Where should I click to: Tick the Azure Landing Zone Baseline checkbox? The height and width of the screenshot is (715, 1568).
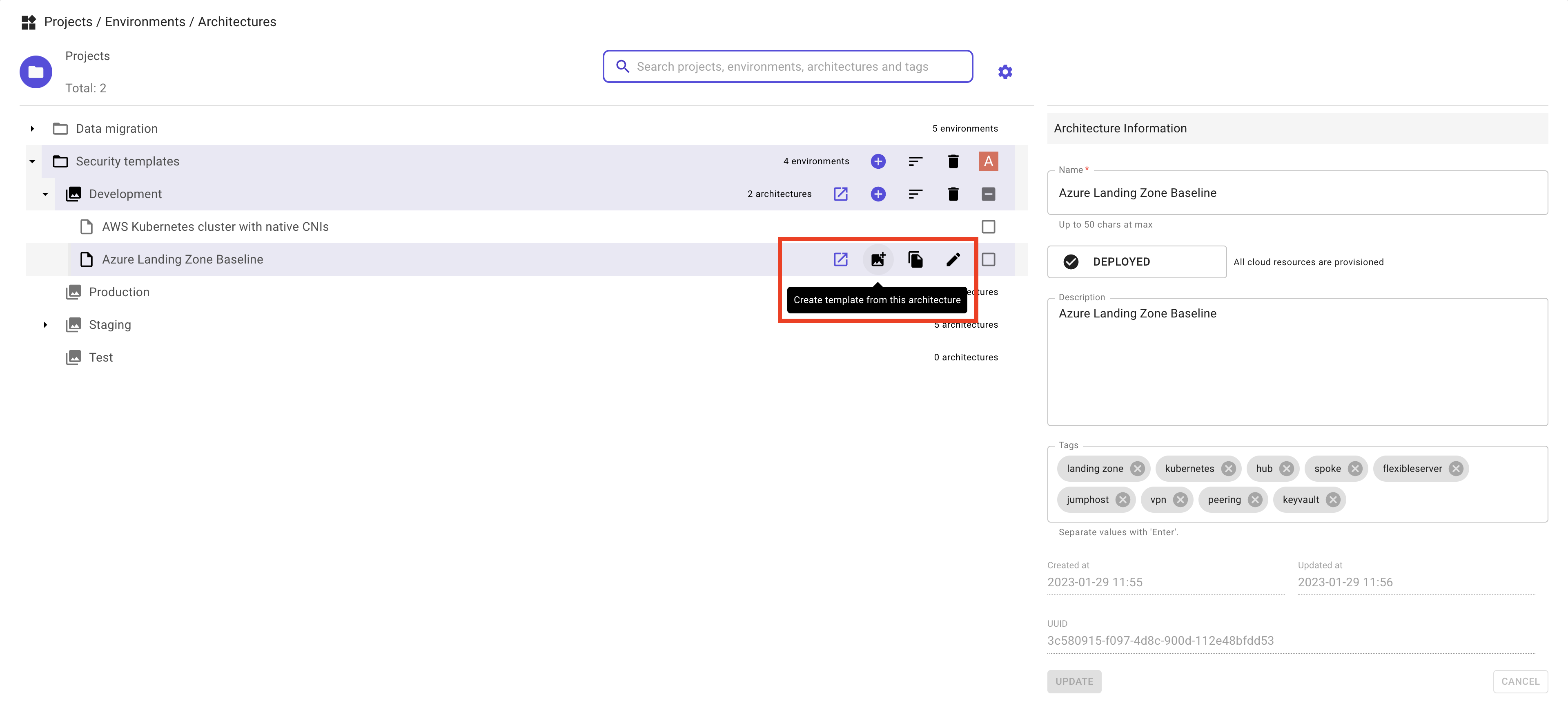[989, 259]
